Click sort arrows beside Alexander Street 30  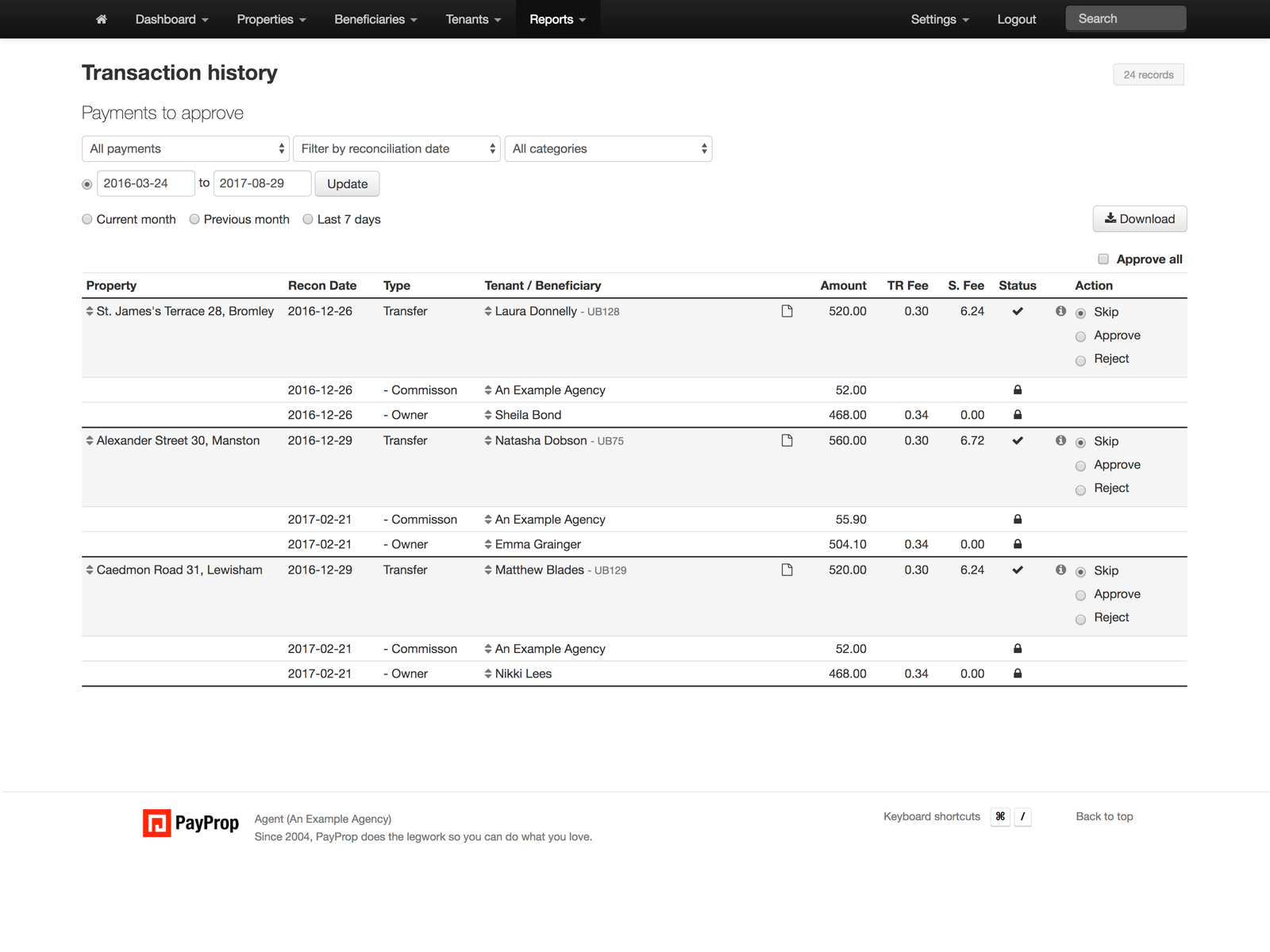point(90,440)
